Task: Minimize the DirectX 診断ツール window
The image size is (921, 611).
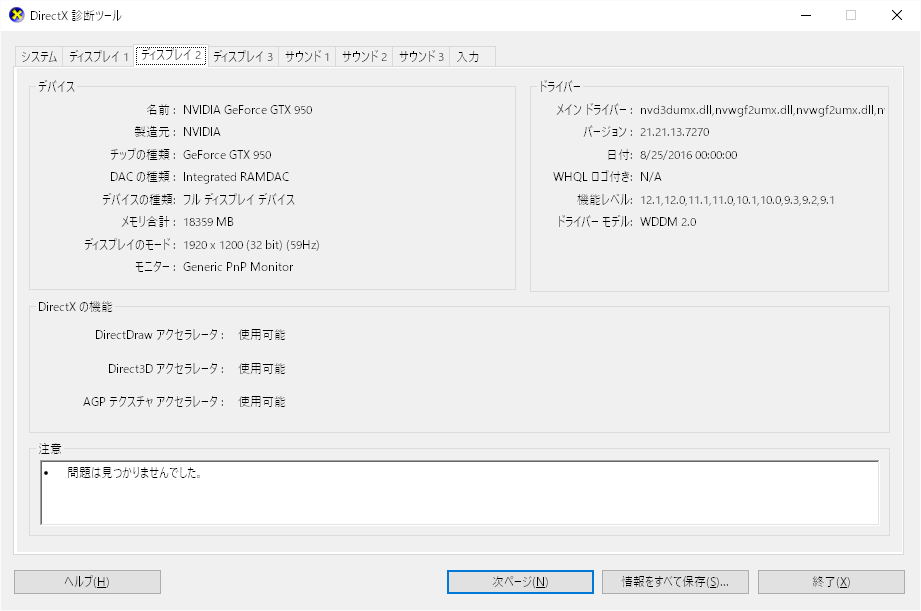Action: [806, 15]
